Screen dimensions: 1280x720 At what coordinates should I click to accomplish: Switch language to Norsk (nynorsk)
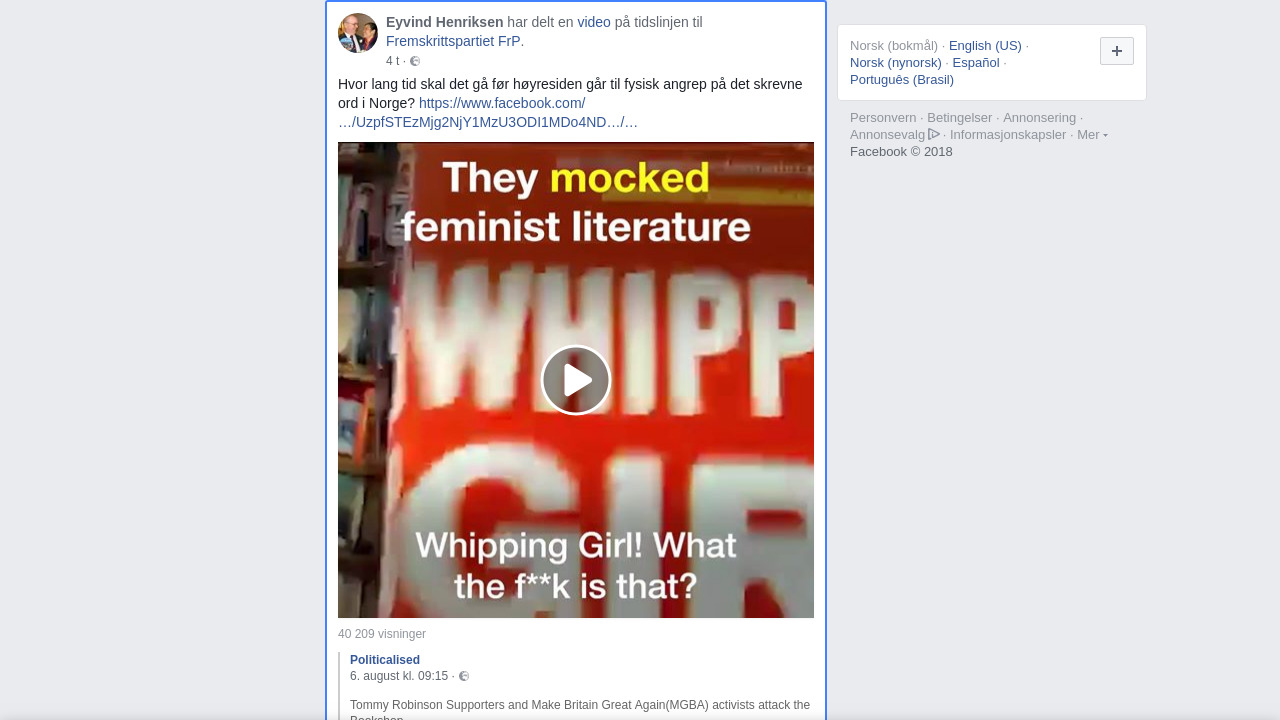coord(896,62)
